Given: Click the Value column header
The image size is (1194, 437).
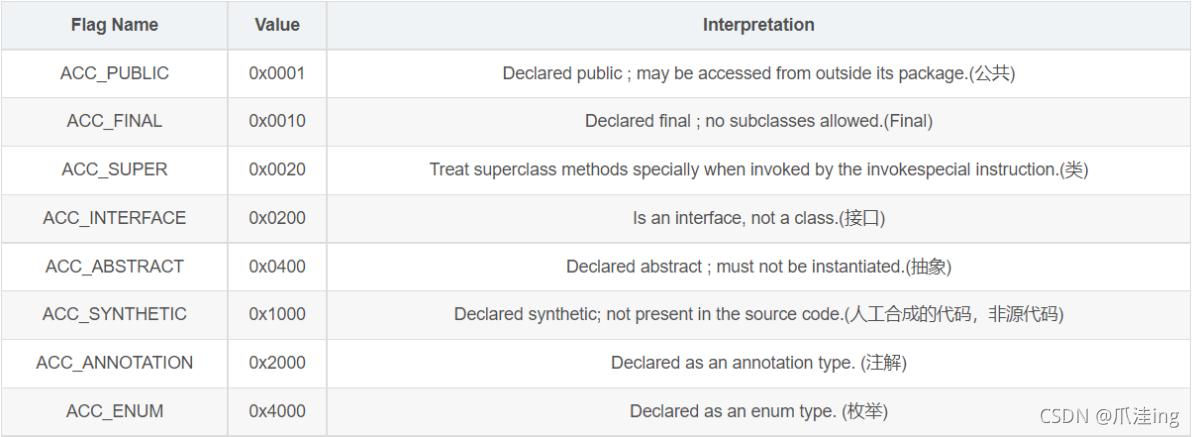Looking at the screenshot, I should tap(277, 25).
